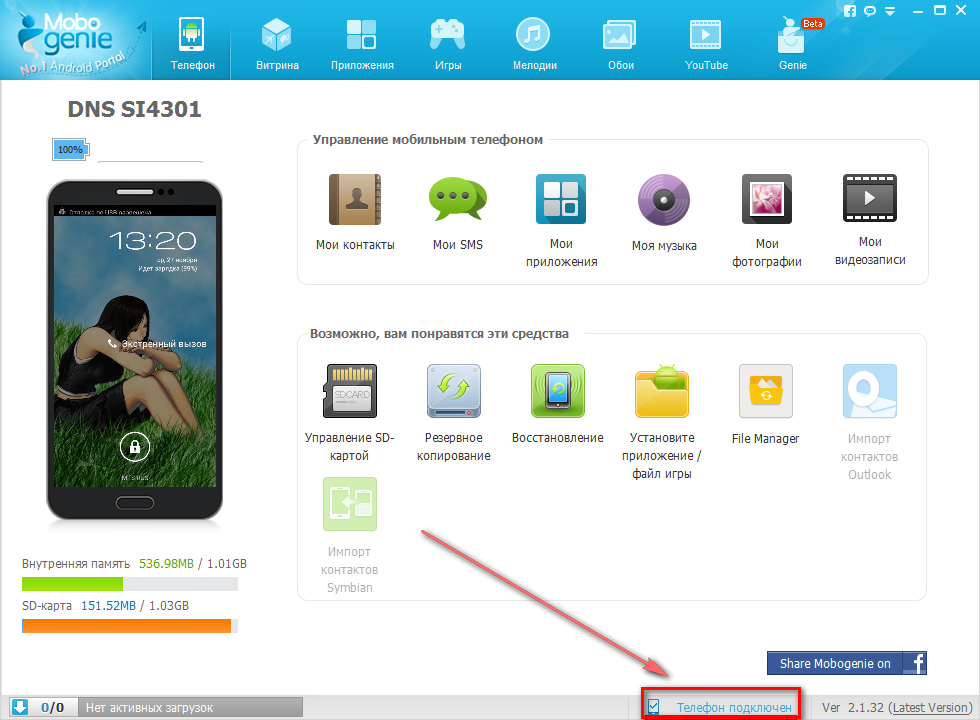Open Мои видеозаписи video icon
Viewport: 980px width, 720px height.
pos(870,200)
